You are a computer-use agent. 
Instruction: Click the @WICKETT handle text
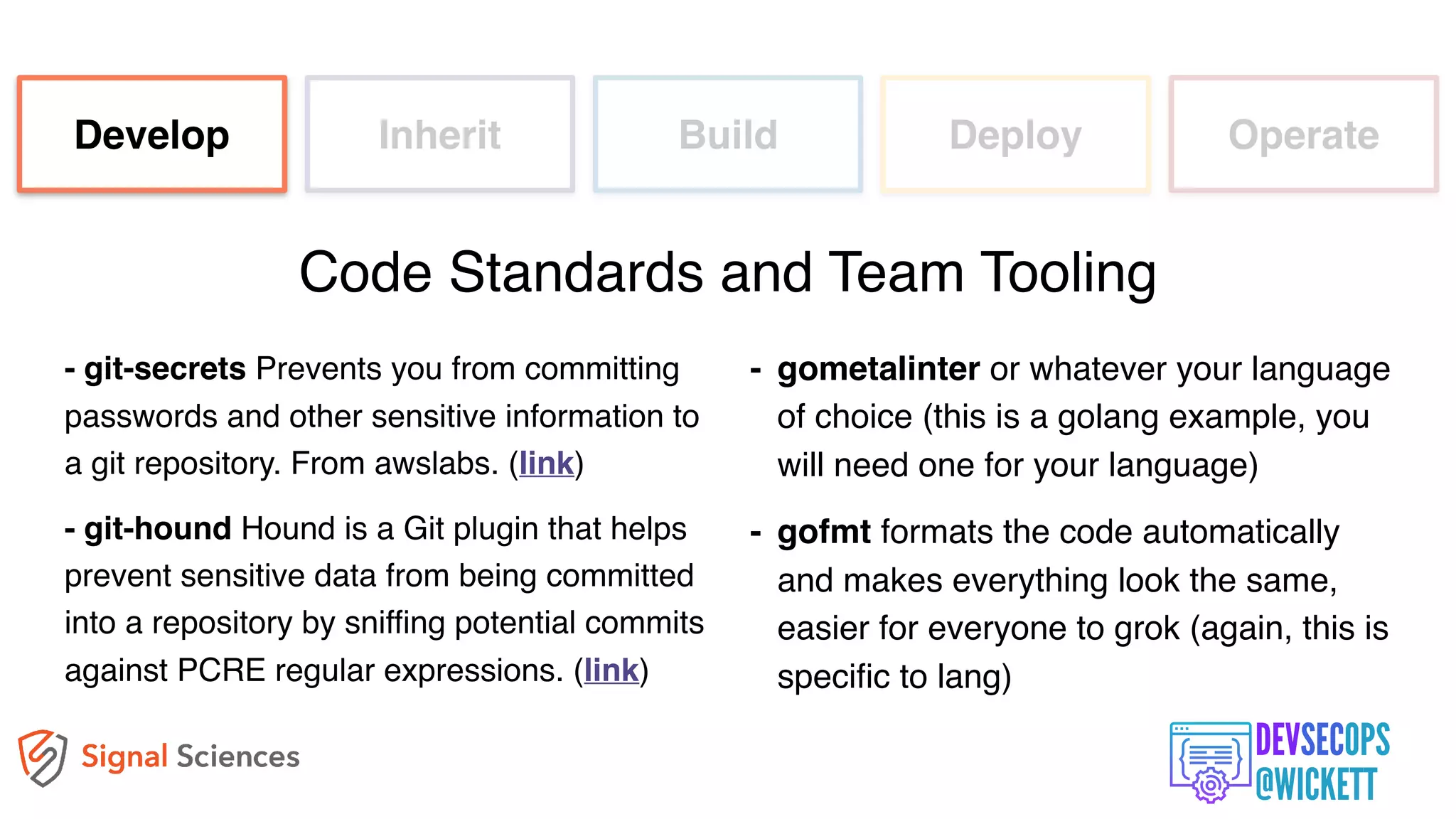click(x=1316, y=785)
